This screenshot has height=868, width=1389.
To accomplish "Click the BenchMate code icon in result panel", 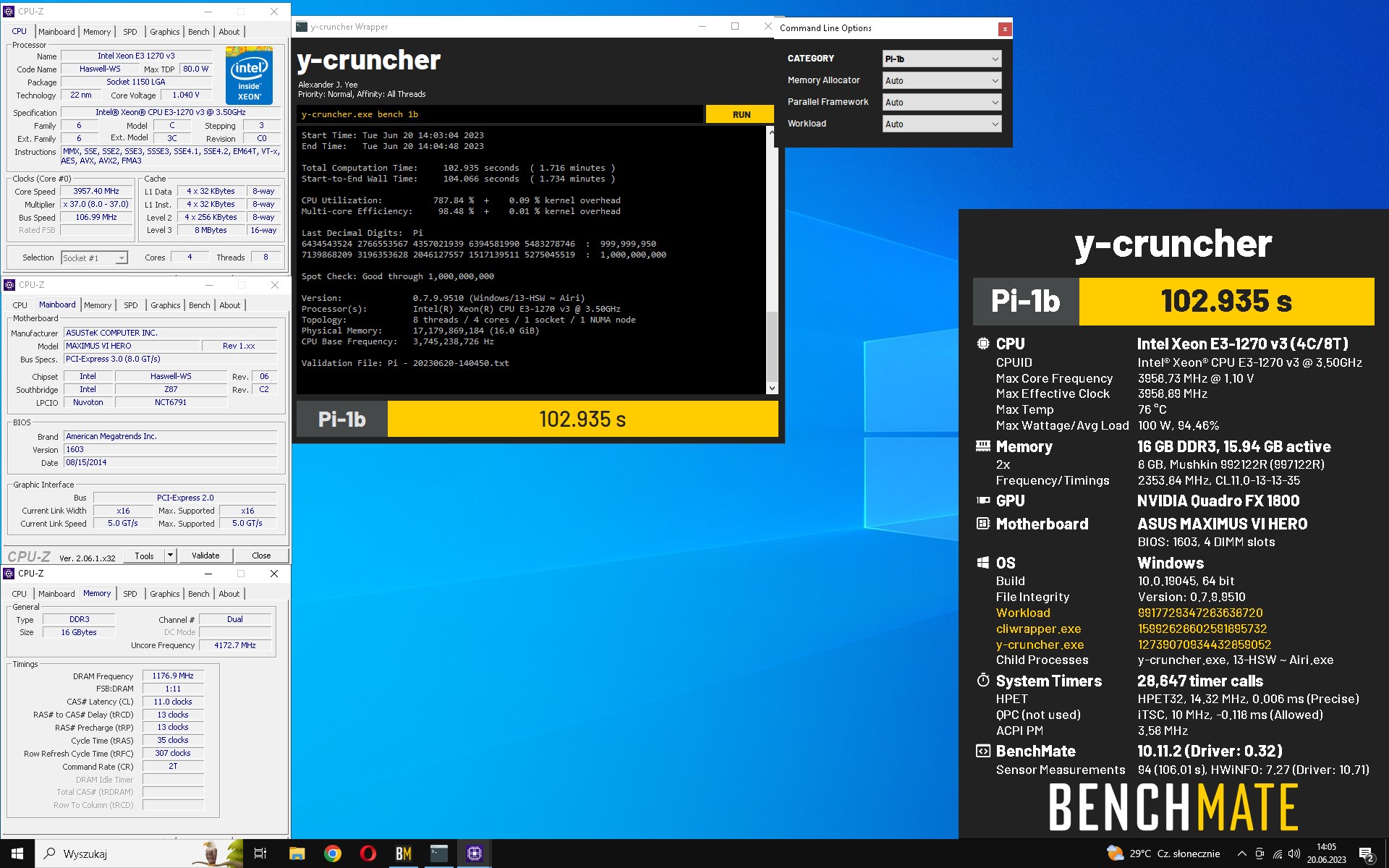I will tap(982, 751).
